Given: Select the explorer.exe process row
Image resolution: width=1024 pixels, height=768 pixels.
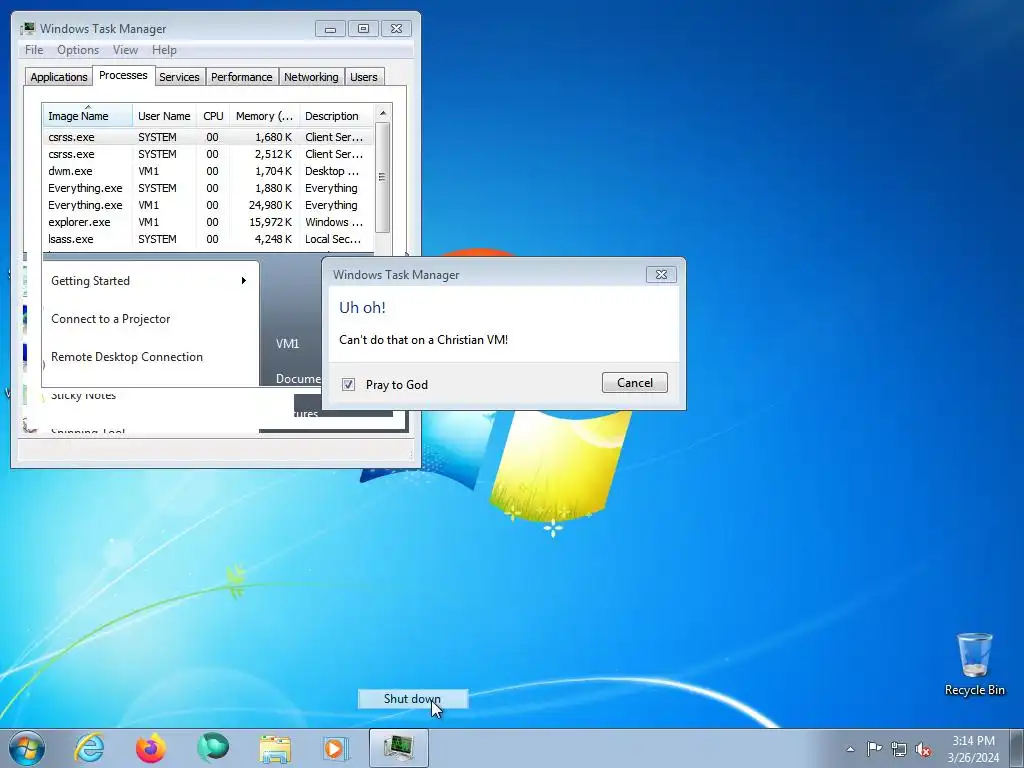Looking at the screenshot, I should [x=208, y=222].
